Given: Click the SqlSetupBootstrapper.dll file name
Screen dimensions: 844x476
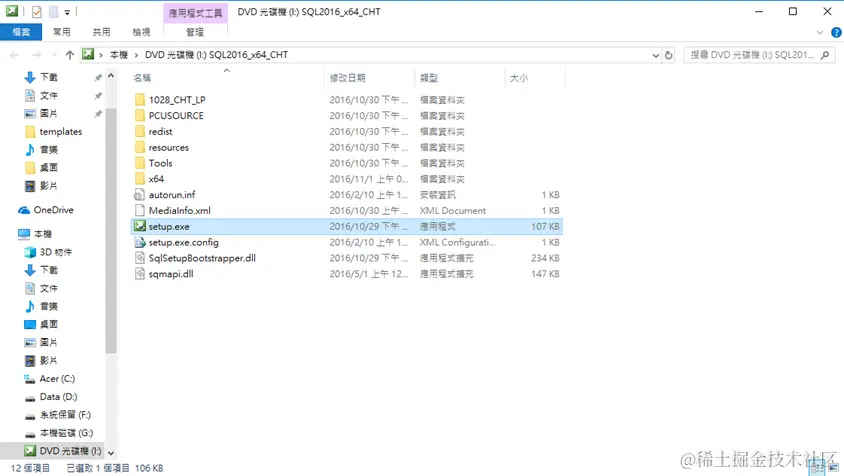Looking at the screenshot, I should pyautogui.click(x=202, y=258).
